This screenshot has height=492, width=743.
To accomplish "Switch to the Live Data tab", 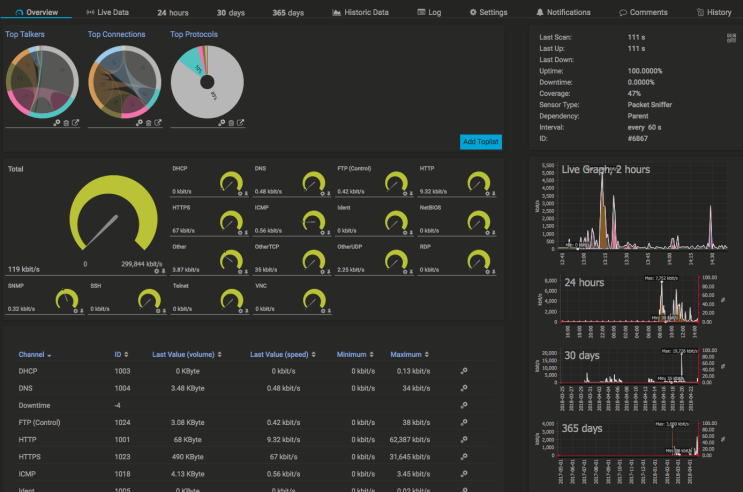I will pyautogui.click(x=108, y=12).
